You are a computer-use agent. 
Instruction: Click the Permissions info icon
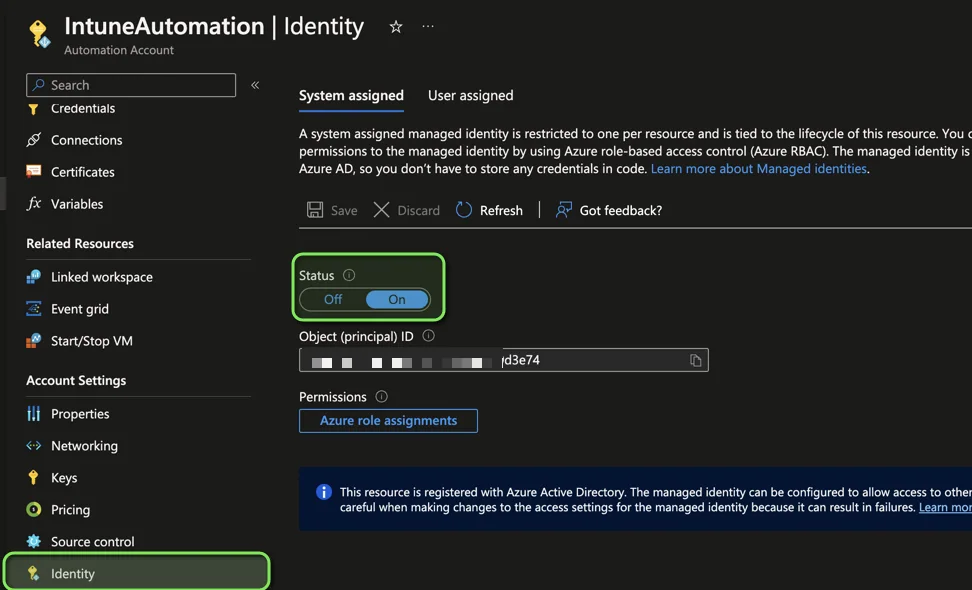point(381,396)
